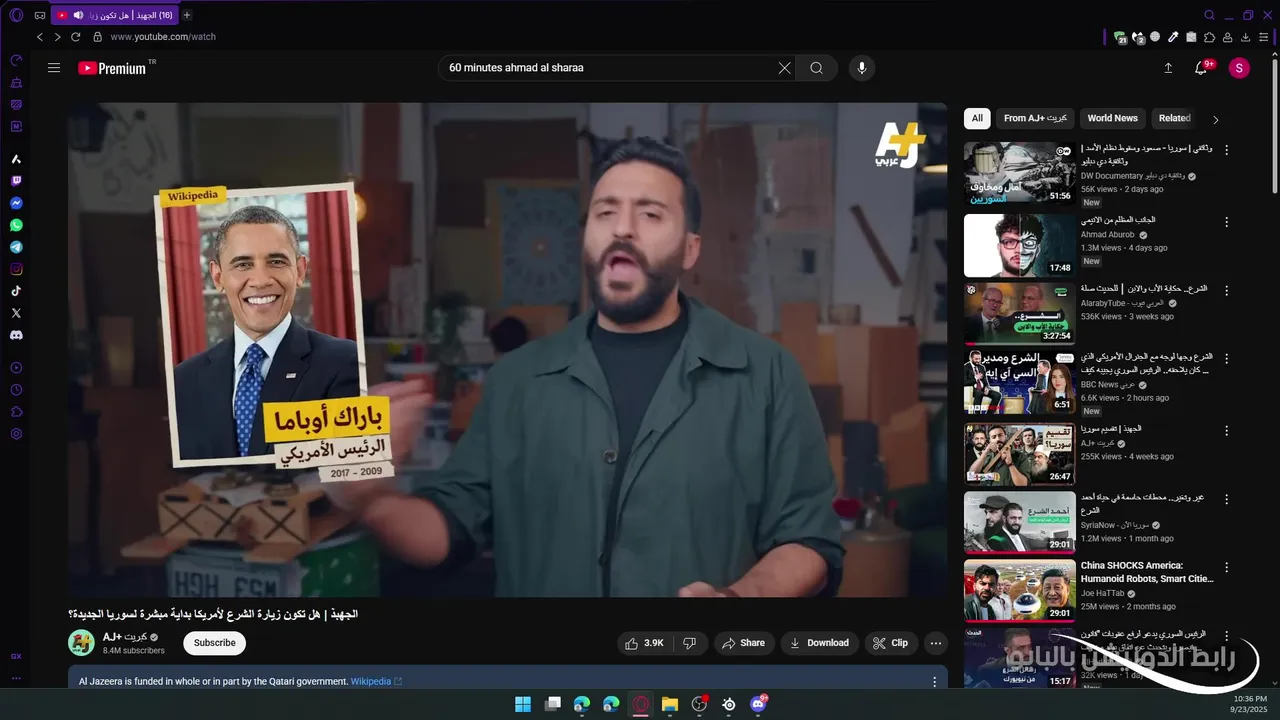
Task: Open options for AlarabyTube video
Action: tap(1227, 290)
